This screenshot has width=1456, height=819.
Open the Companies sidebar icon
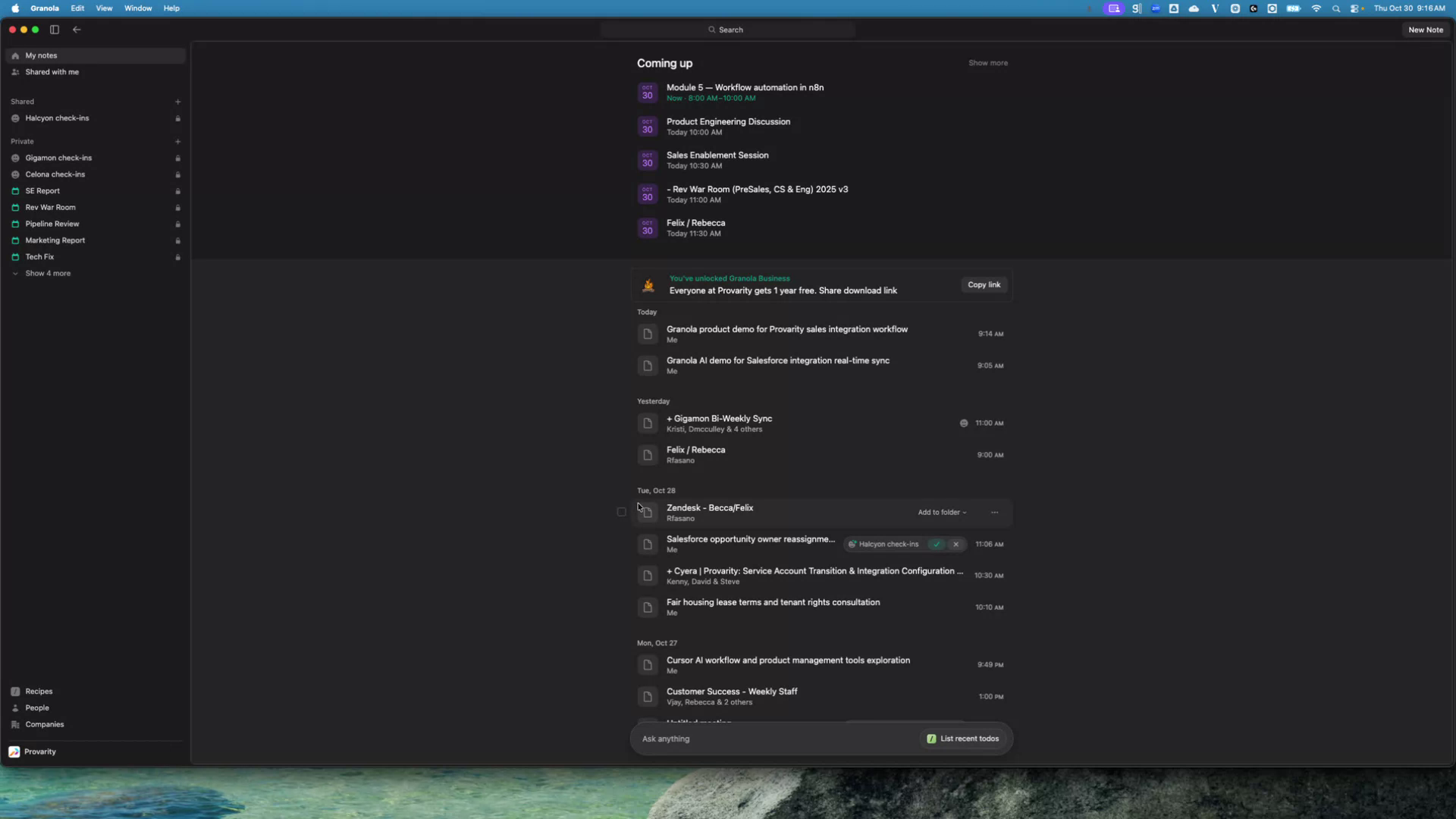16,725
